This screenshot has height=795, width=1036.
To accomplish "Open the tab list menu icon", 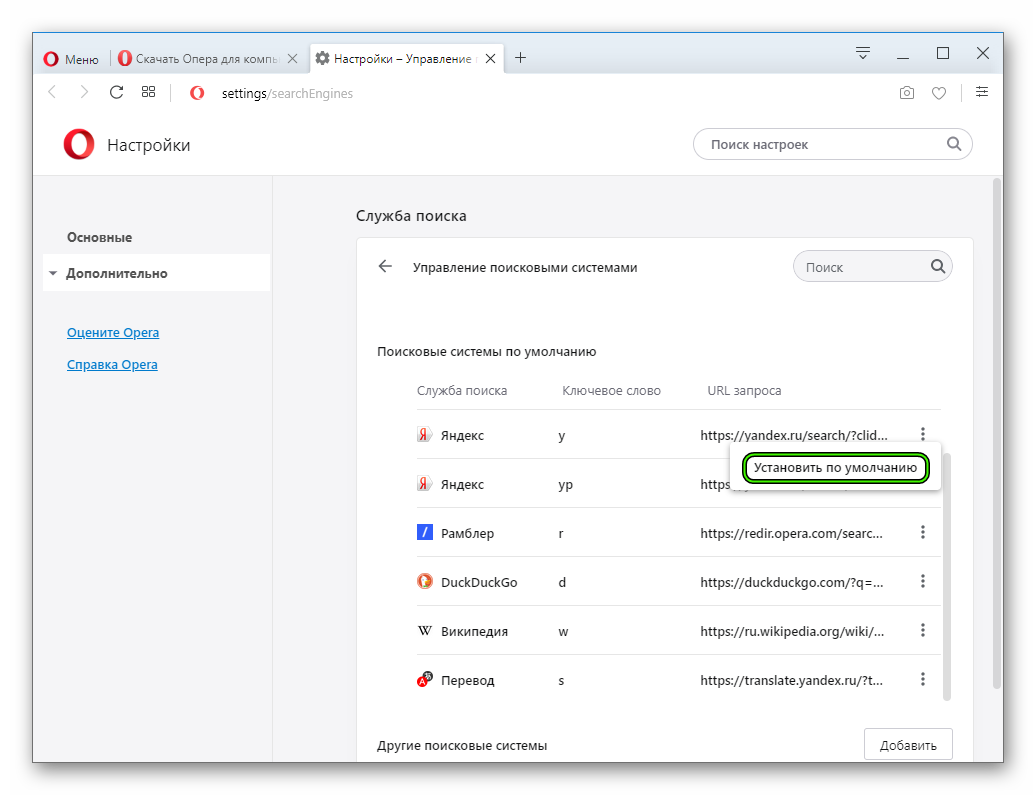I will pyautogui.click(x=863, y=53).
